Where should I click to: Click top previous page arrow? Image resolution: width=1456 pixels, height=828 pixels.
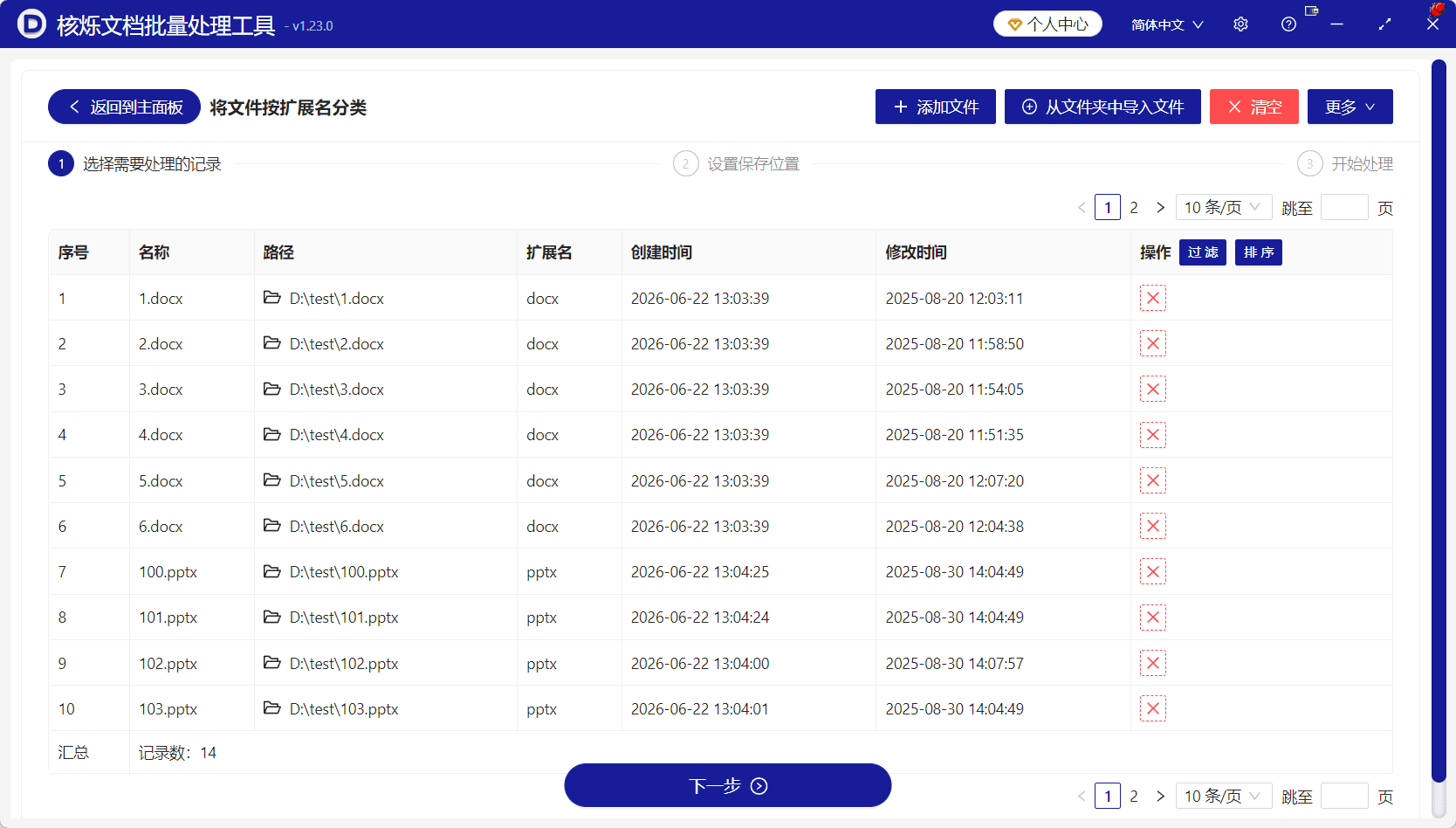pos(1082,207)
